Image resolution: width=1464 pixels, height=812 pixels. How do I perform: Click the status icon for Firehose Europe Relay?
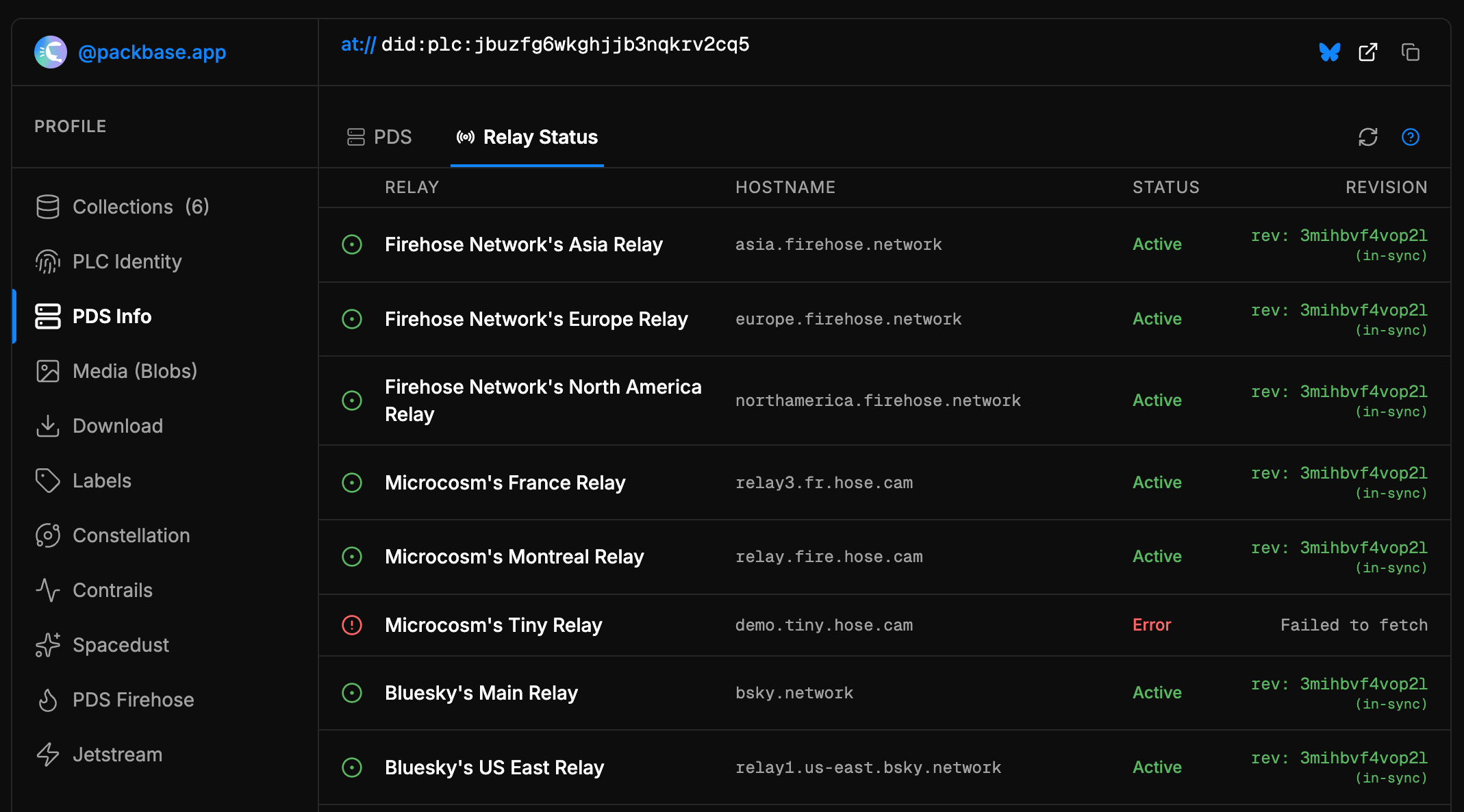[352, 319]
